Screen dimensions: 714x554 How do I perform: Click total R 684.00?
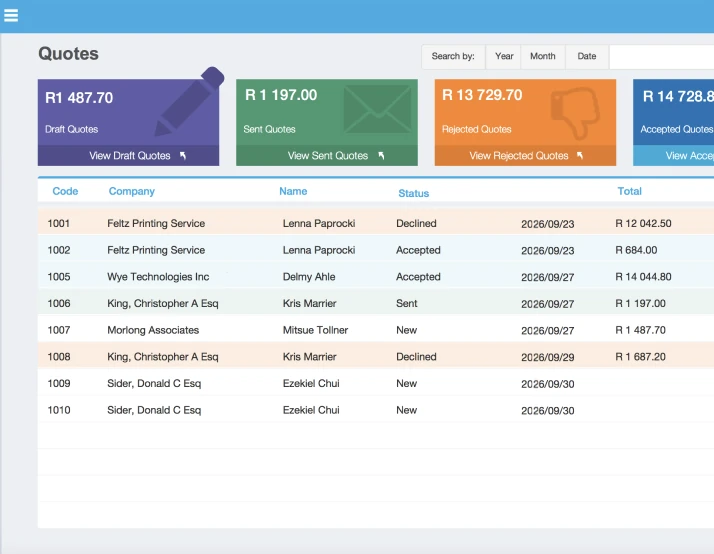click(636, 250)
